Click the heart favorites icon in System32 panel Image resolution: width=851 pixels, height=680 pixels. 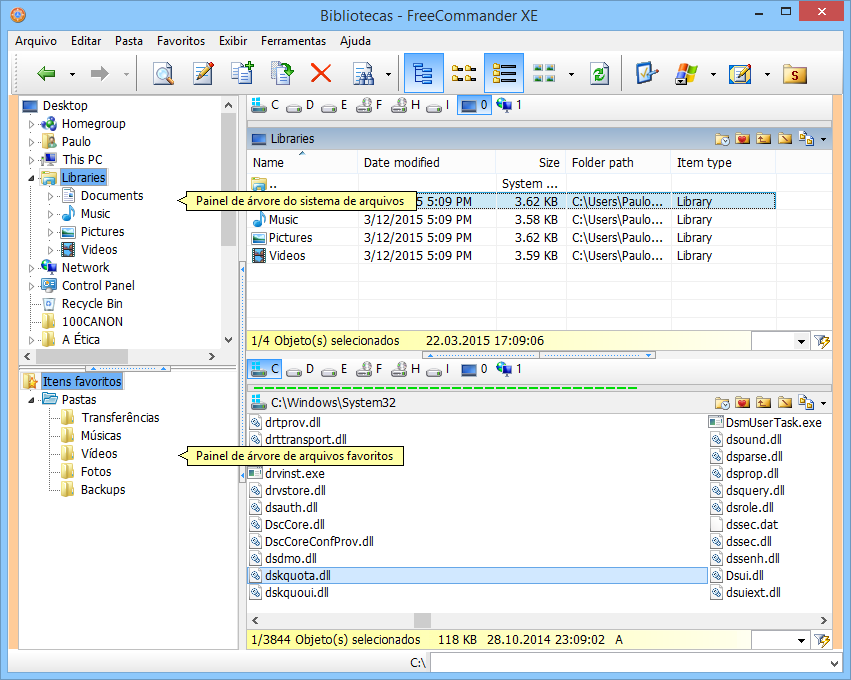(742, 403)
